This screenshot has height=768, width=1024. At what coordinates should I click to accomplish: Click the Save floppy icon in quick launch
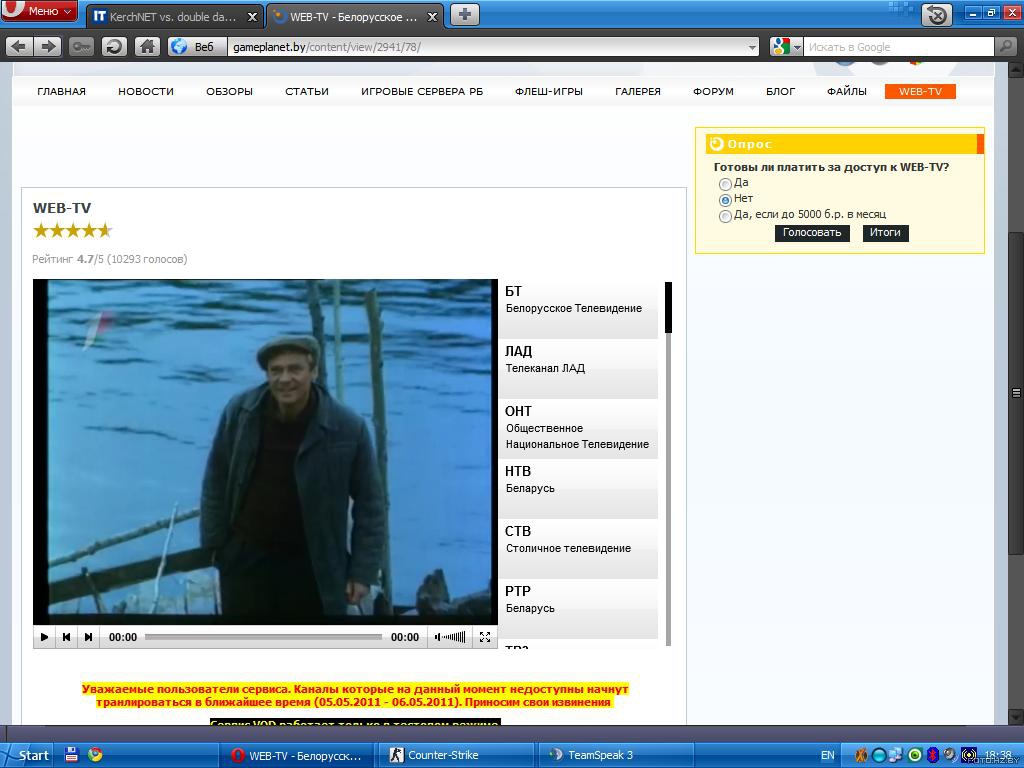72,754
